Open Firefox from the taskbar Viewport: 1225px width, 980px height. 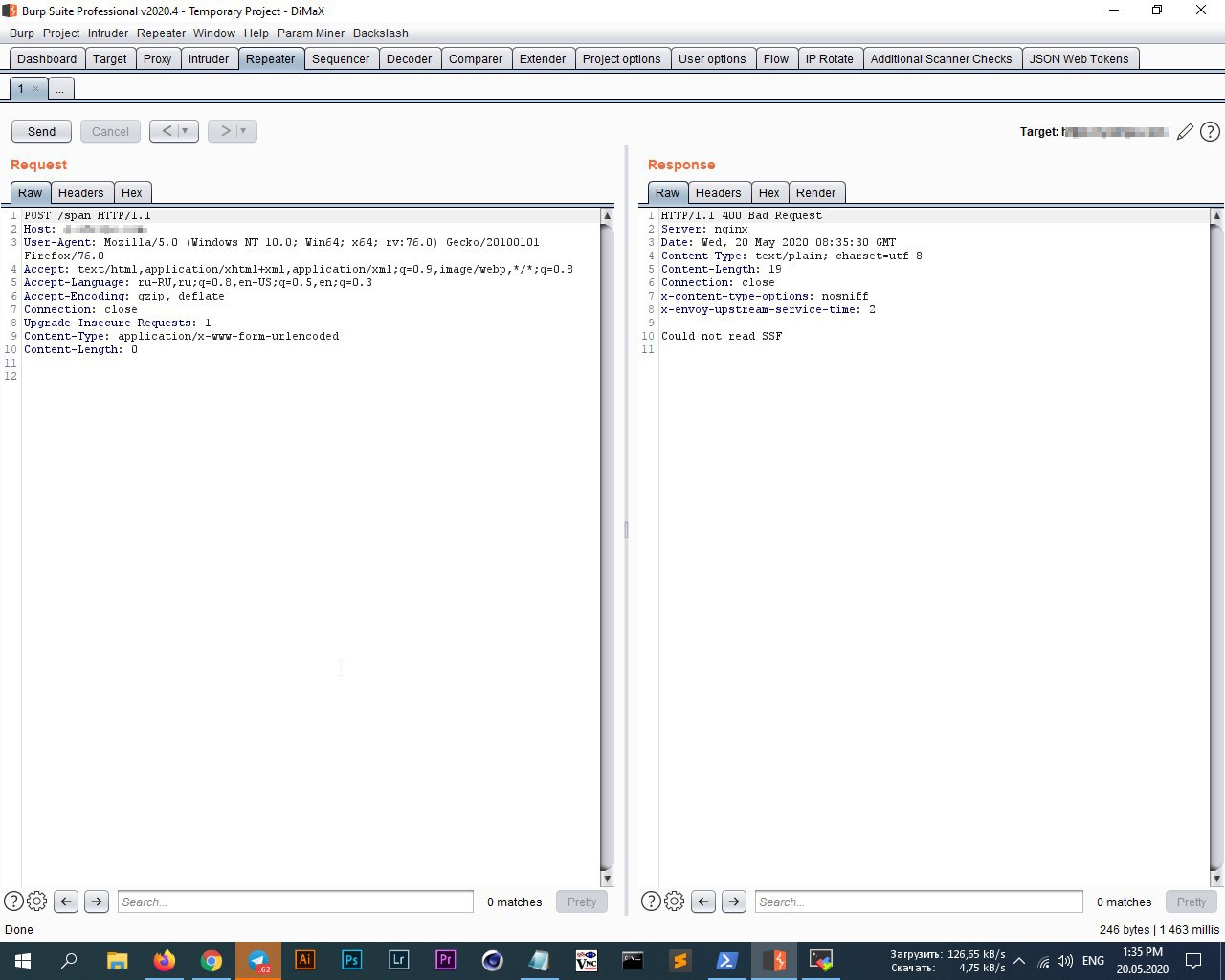[x=165, y=961]
